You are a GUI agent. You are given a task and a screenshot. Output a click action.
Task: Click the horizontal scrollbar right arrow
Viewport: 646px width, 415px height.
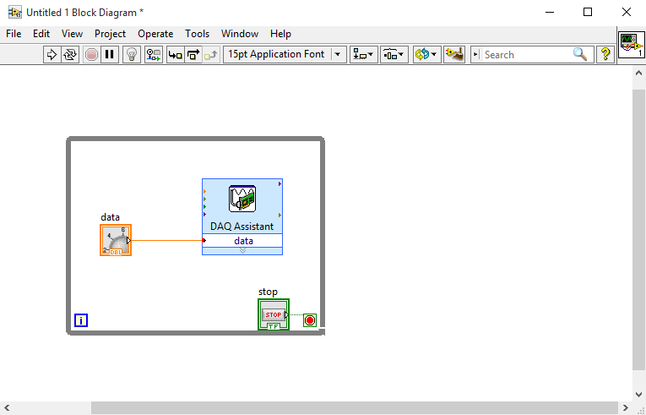[x=625, y=408]
